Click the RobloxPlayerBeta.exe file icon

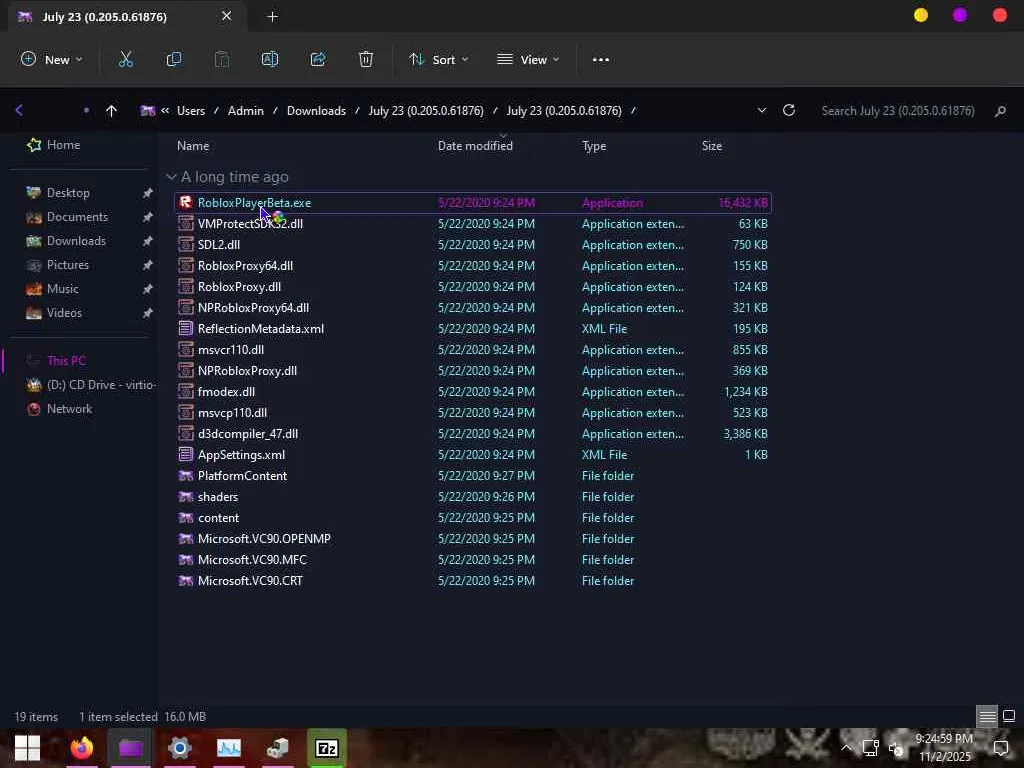186,202
